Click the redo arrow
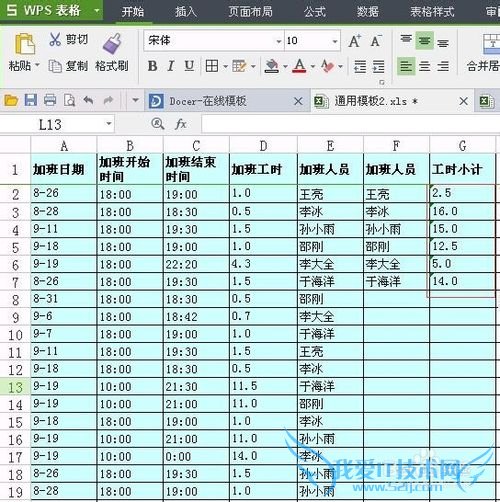Image resolution: width=500 pixels, height=502 pixels. click(108, 100)
